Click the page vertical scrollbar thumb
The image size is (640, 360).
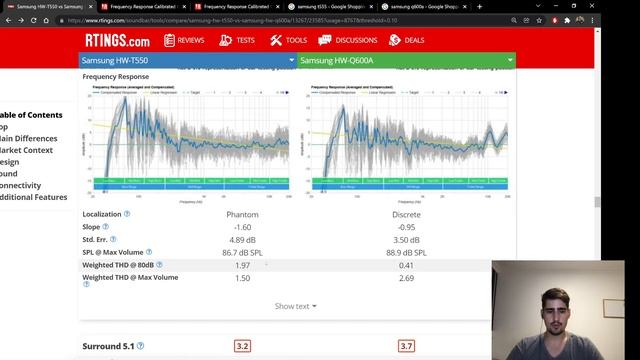[598, 202]
